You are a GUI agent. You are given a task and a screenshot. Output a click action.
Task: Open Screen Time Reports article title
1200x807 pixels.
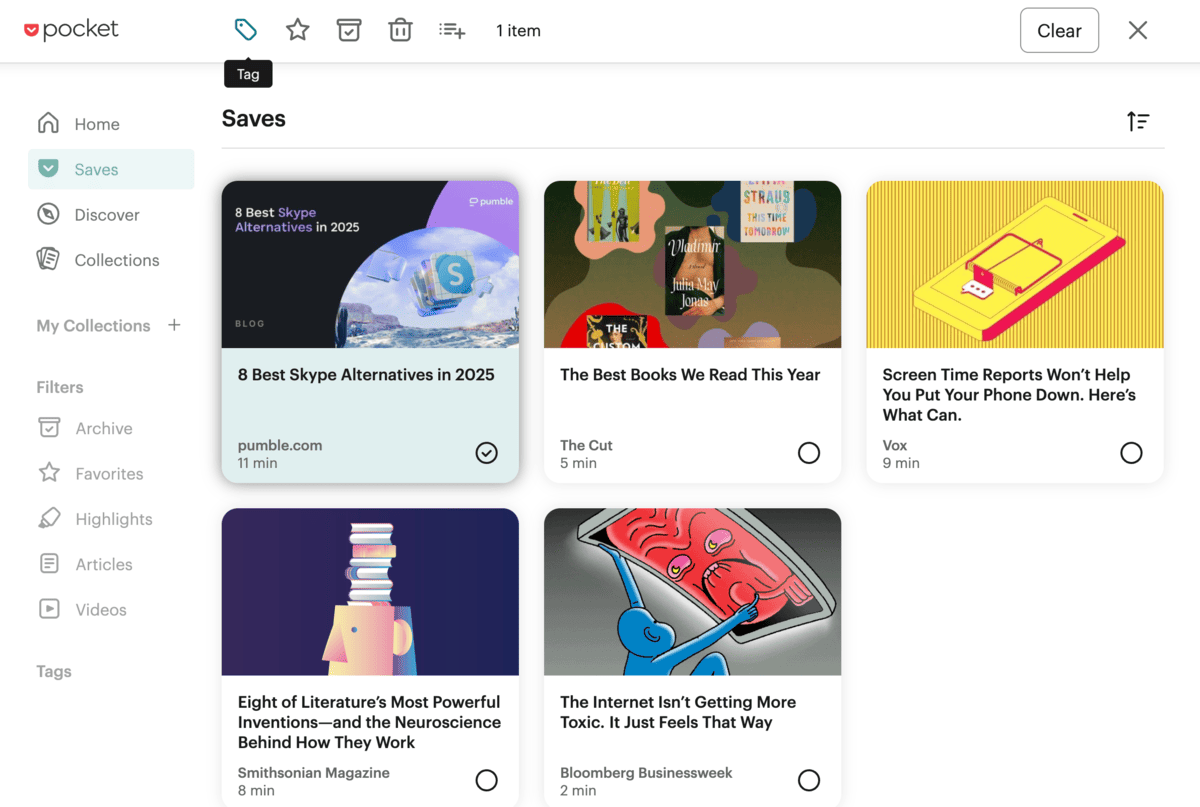tap(1009, 394)
